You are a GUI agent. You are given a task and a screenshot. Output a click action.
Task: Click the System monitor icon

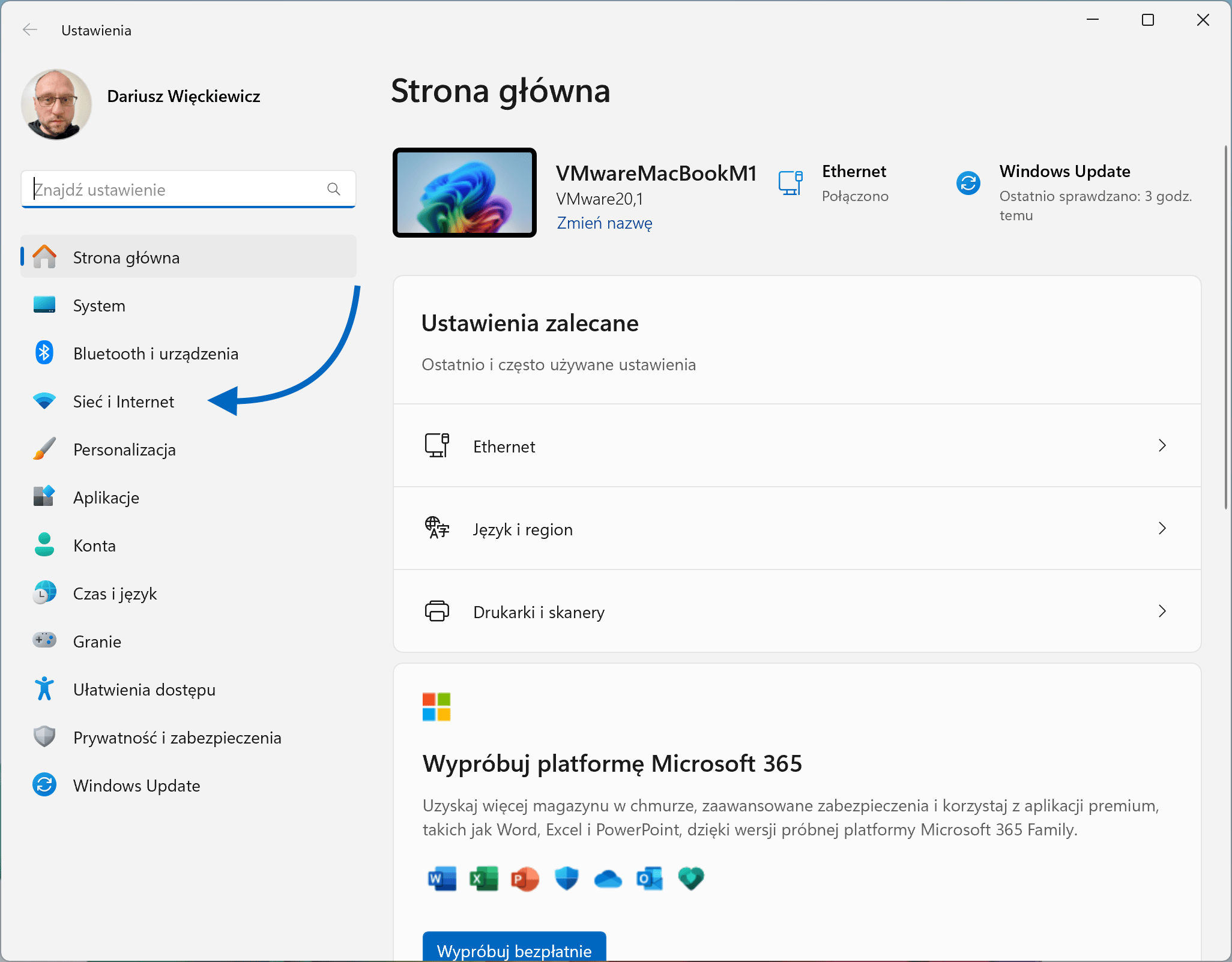coord(44,305)
